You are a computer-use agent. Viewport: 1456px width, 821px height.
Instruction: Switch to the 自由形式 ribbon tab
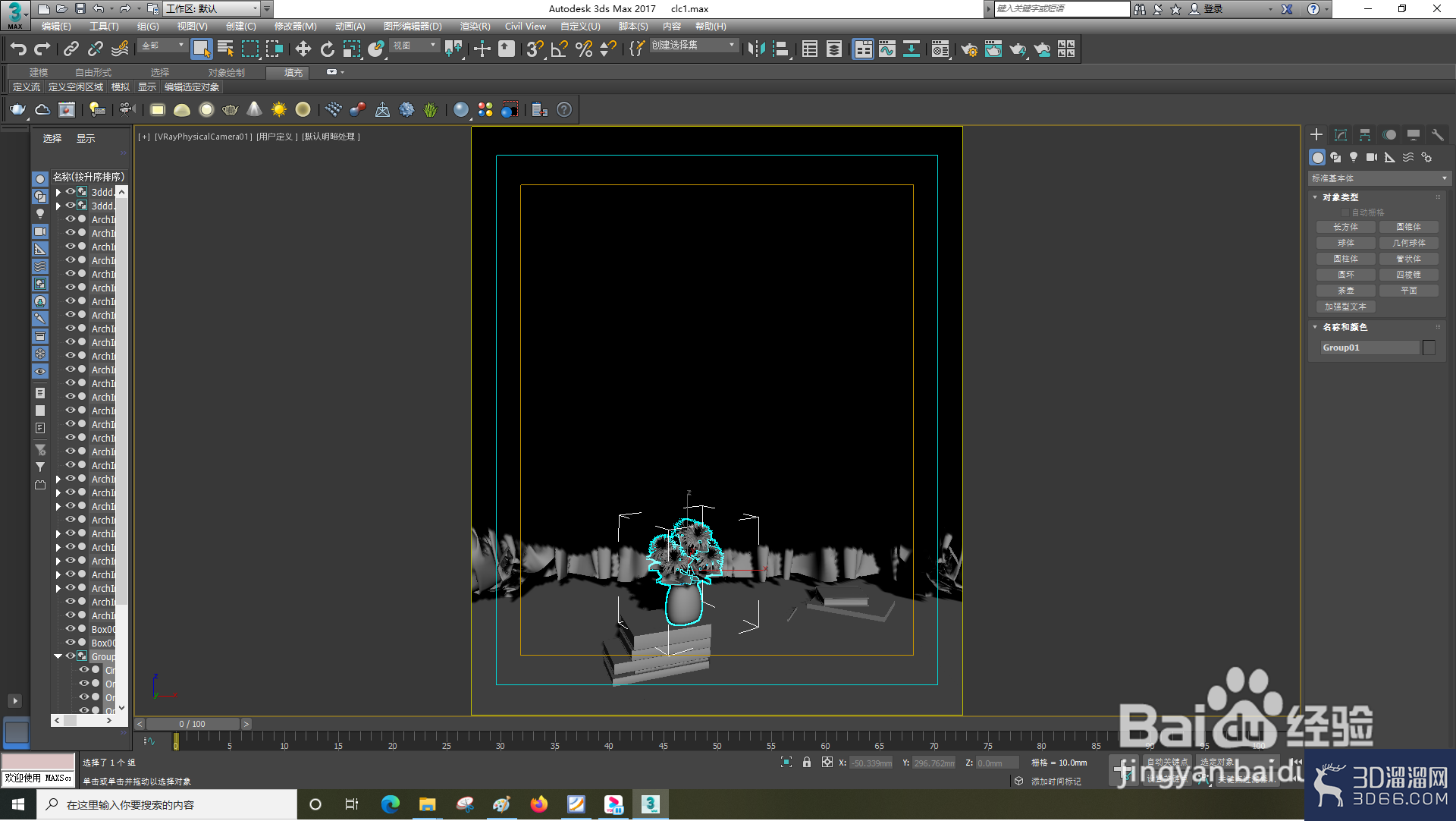click(x=93, y=72)
